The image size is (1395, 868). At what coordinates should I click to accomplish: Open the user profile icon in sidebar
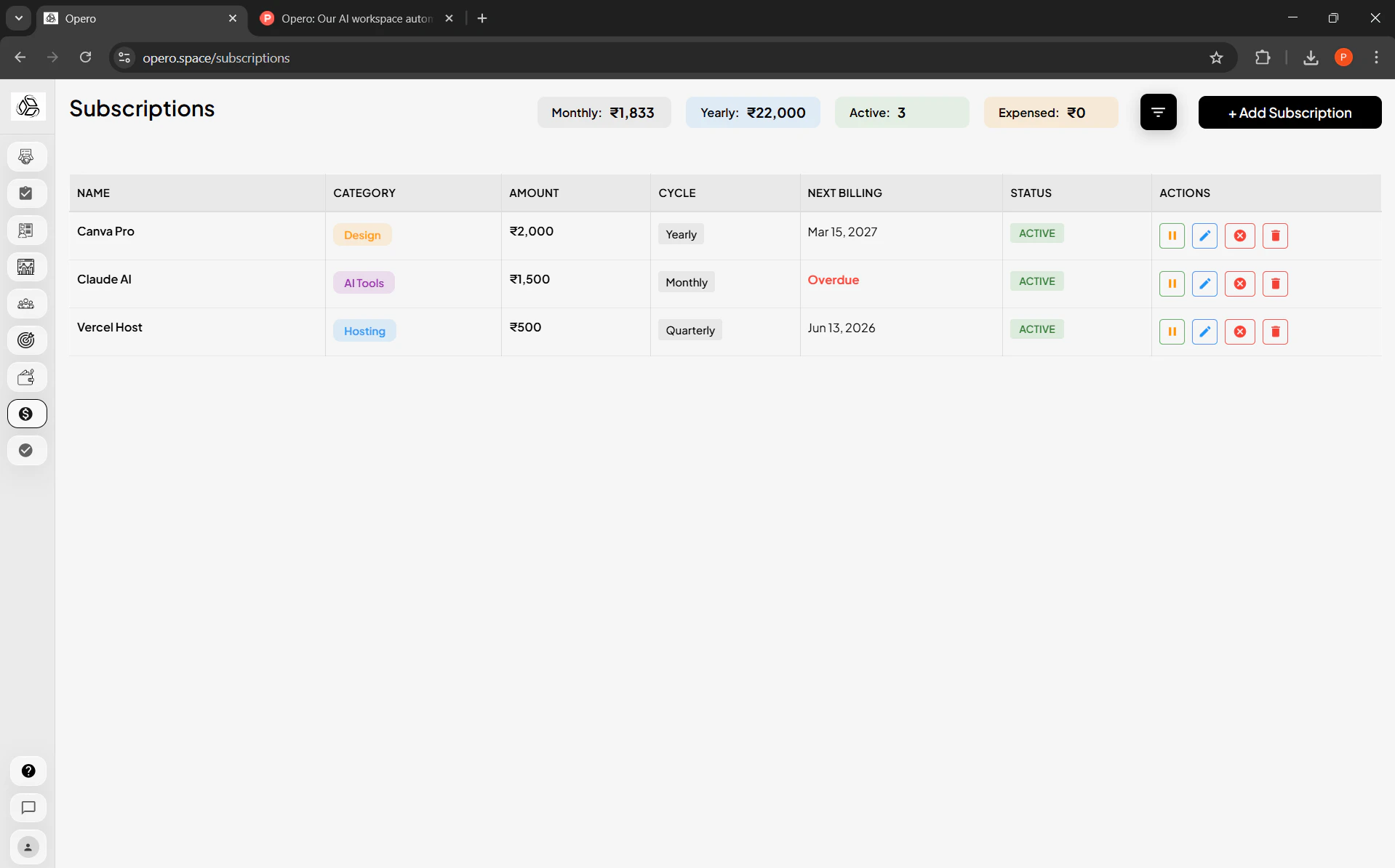point(28,847)
